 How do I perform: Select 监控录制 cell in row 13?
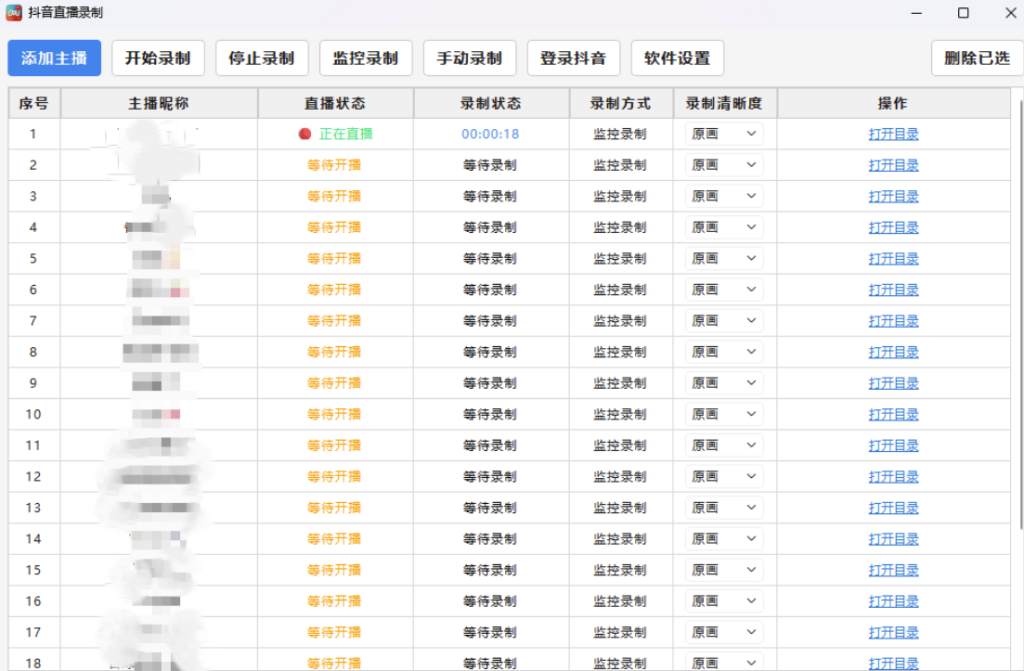[620, 508]
